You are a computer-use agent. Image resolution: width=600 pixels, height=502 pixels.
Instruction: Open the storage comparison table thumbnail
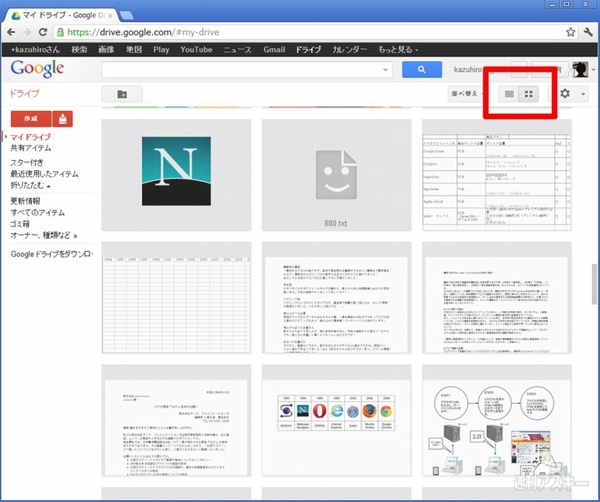pos(496,175)
